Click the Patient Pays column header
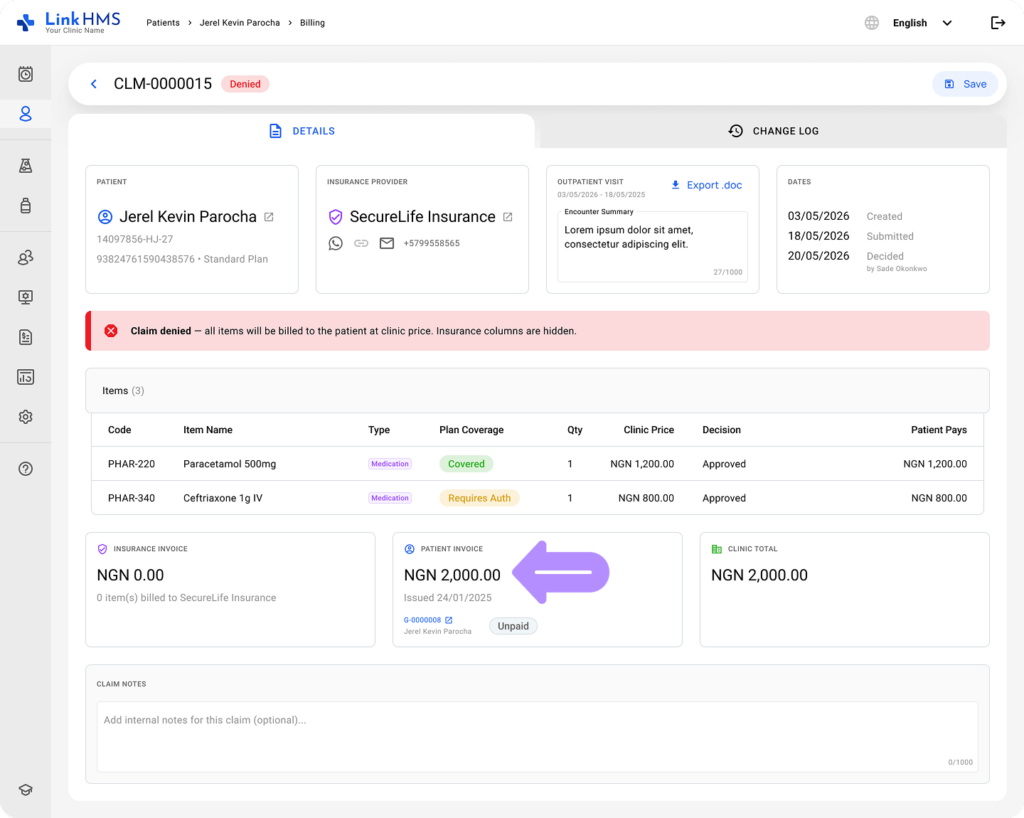Screen dimensions: 1024x818 pos(939,430)
